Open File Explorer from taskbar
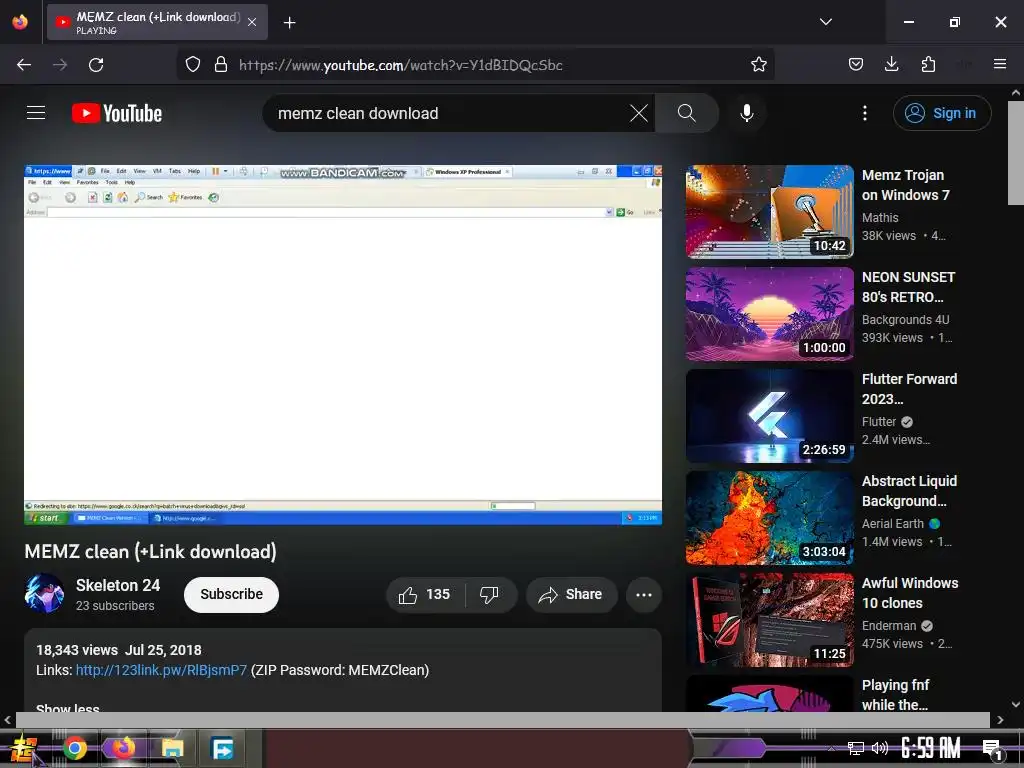 172,748
